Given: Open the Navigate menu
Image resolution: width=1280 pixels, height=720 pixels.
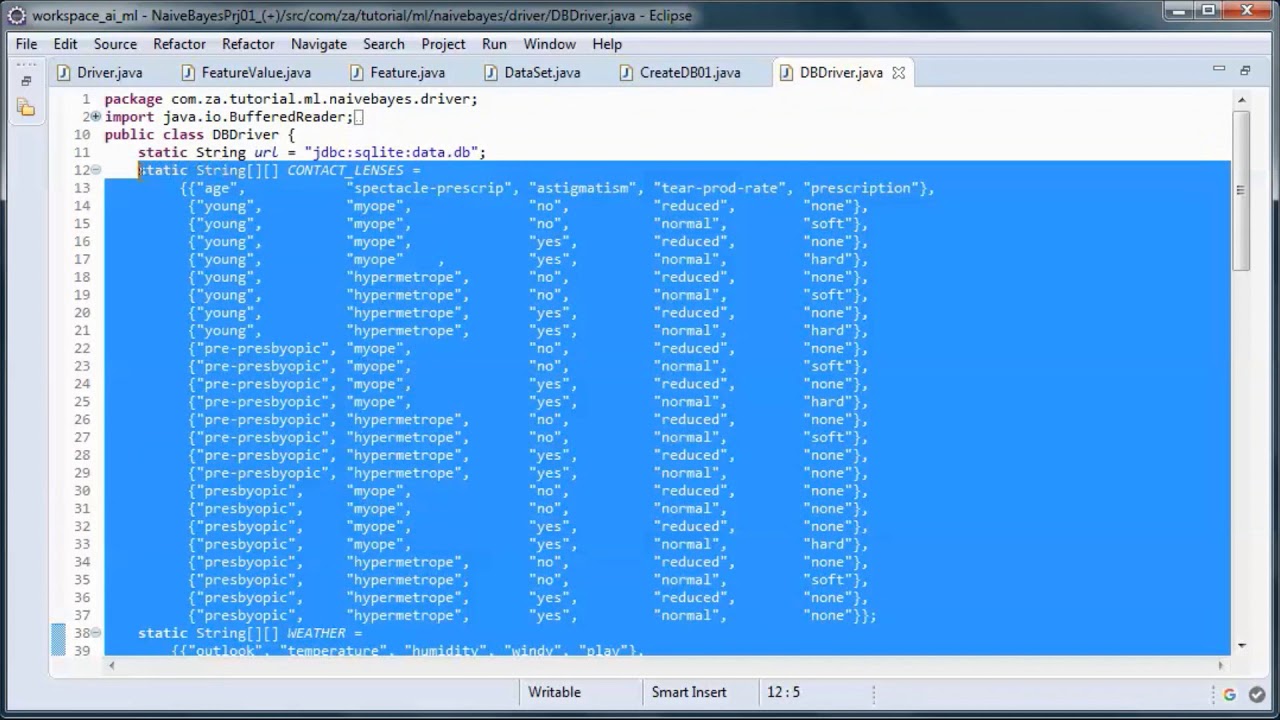Looking at the screenshot, I should click(319, 44).
